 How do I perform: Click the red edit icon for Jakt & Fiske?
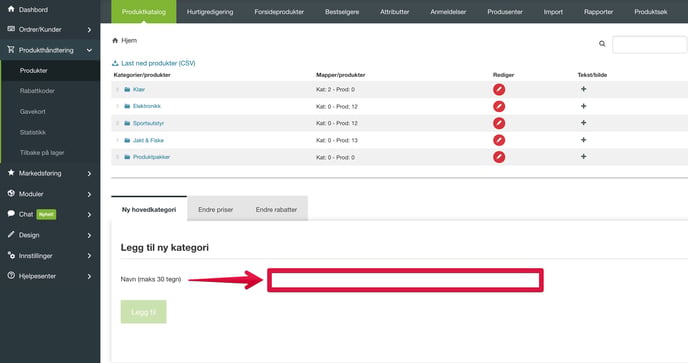click(x=498, y=140)
